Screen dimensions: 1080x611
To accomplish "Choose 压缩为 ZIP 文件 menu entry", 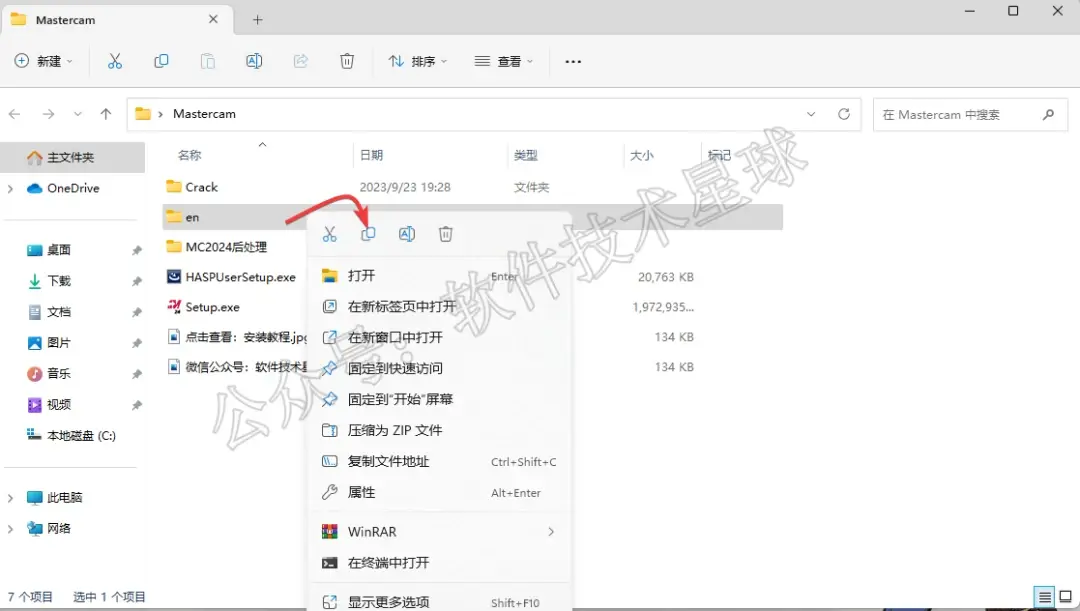I will [x=439, y=431].
